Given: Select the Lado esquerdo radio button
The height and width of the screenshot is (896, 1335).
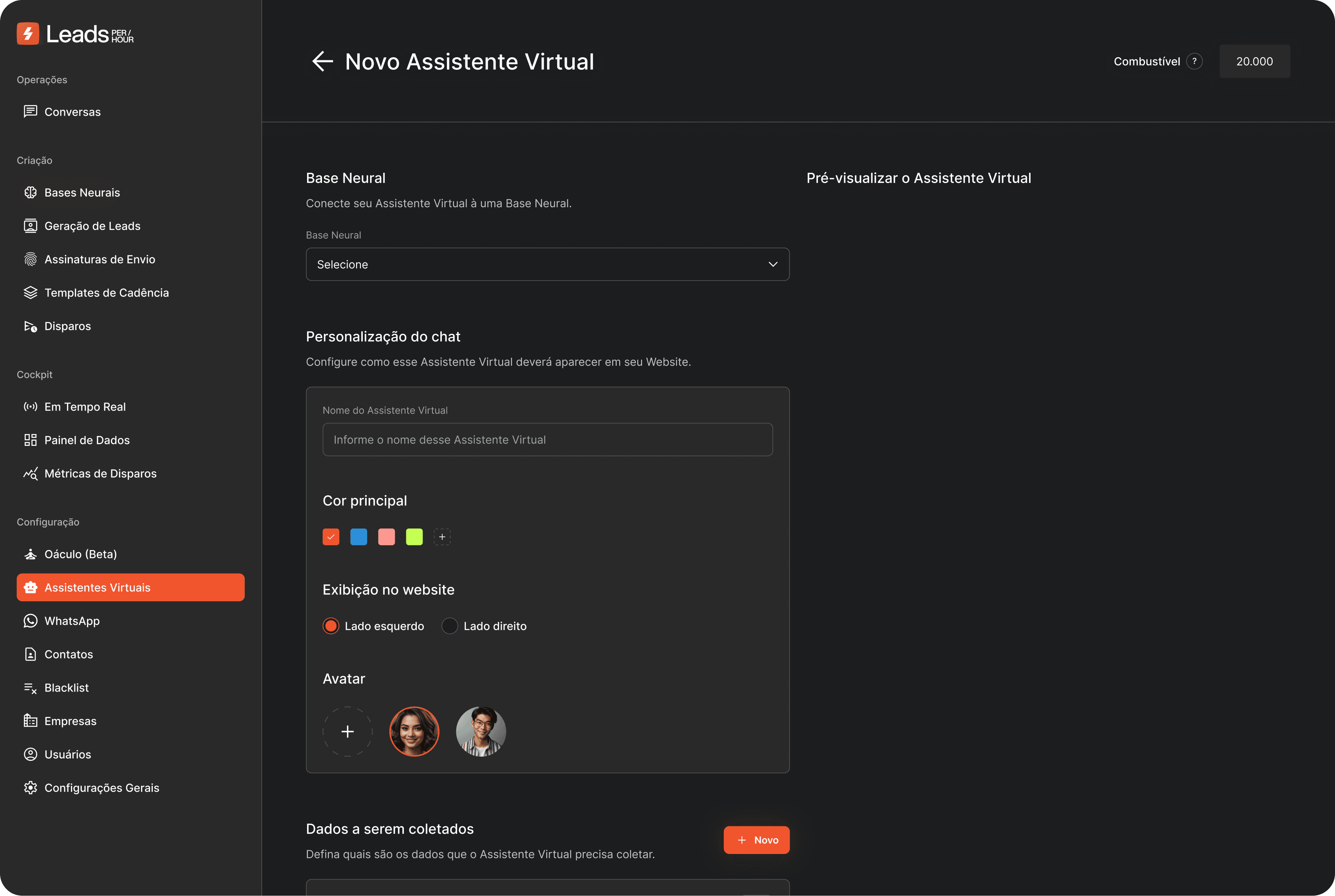Looking at the screenshot, I should coord(331,626).
